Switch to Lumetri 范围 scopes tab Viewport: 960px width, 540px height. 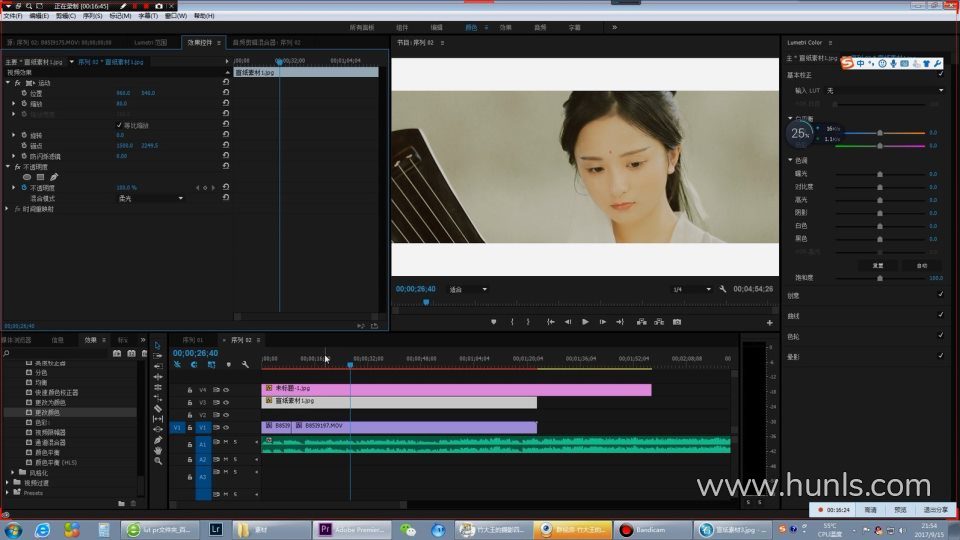[150, 42]
